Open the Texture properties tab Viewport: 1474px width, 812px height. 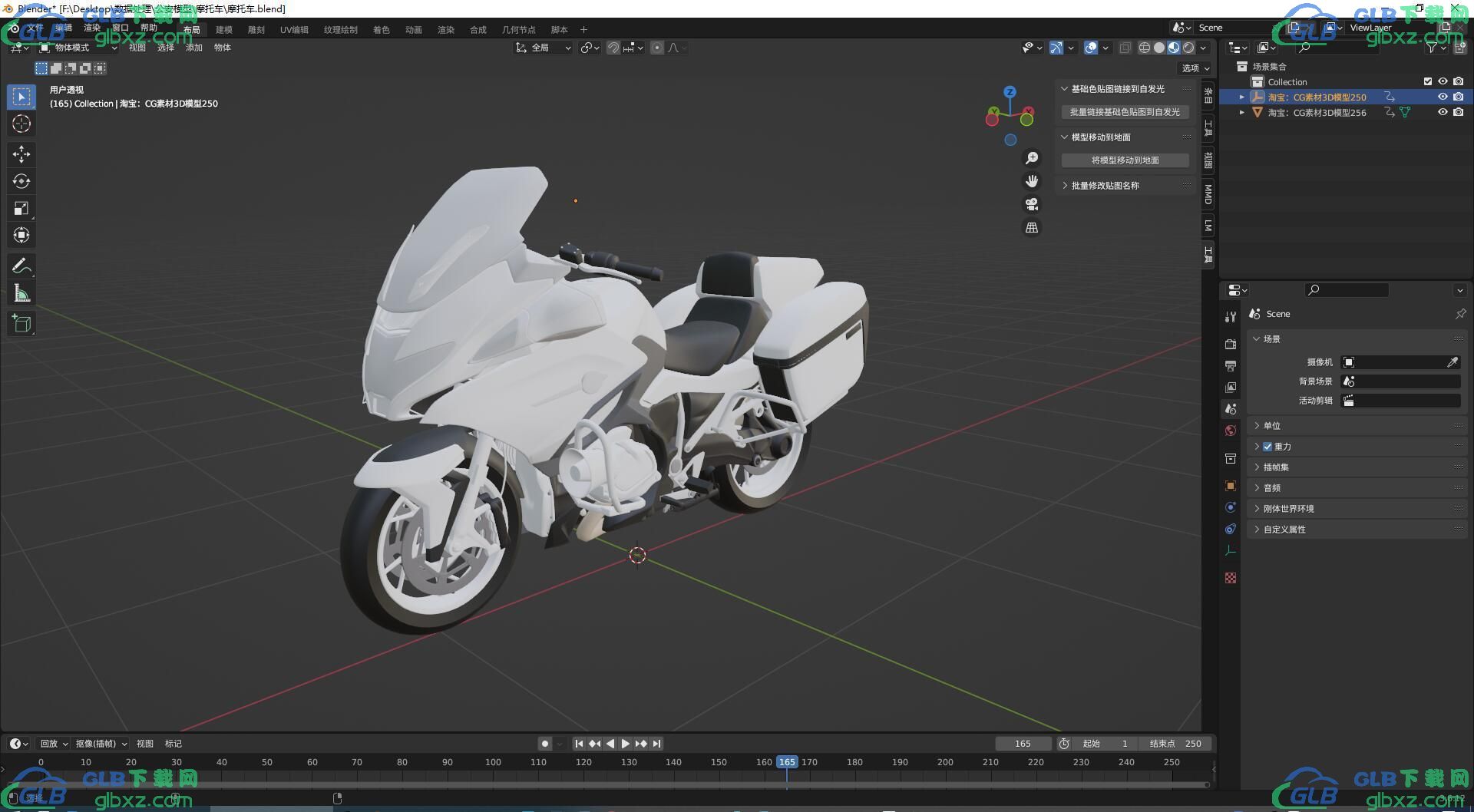tap(1231, 578)
